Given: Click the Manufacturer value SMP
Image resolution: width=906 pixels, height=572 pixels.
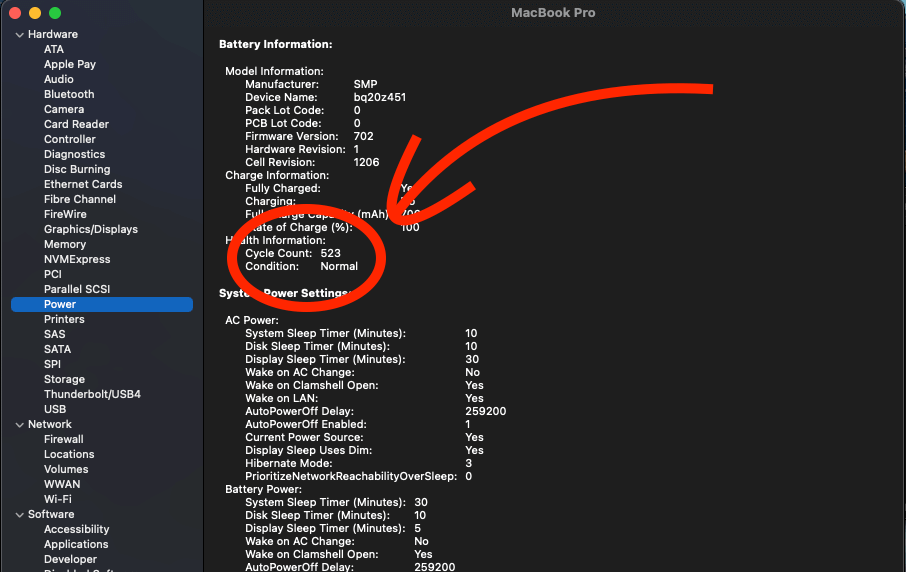Looking at the screenshot, I should point(365,85).
